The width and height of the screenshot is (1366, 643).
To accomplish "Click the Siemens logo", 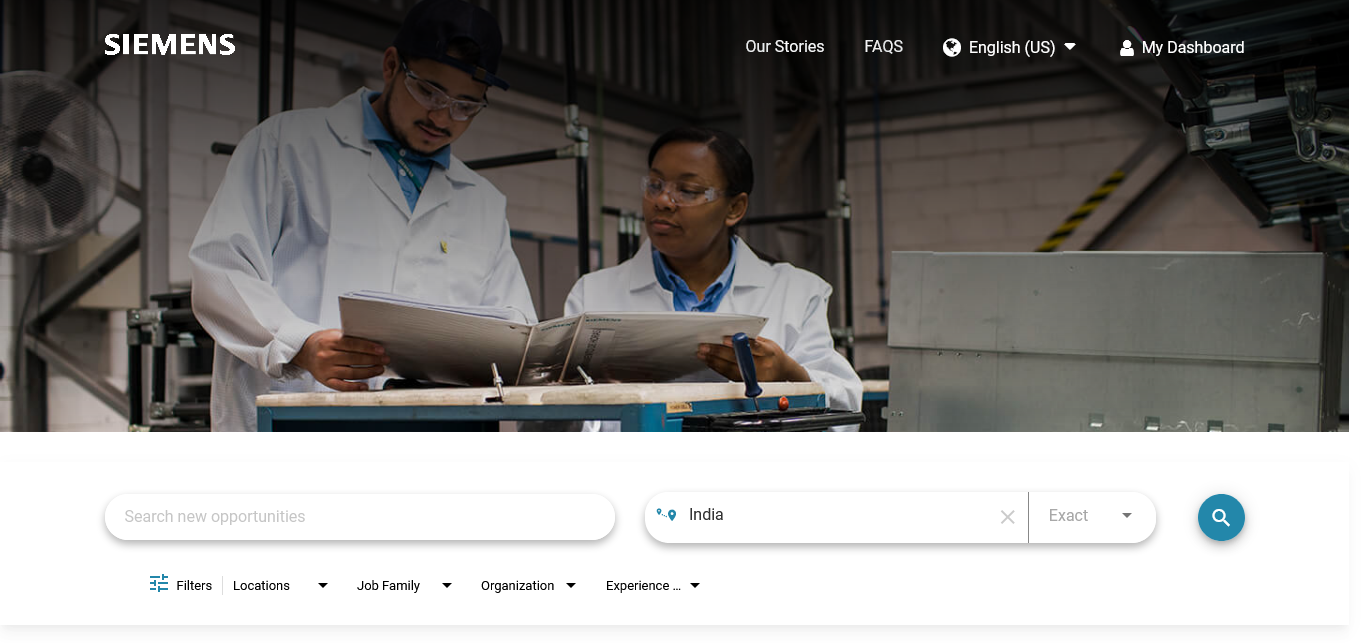I will pyautogui.click(x=170, y=45).
